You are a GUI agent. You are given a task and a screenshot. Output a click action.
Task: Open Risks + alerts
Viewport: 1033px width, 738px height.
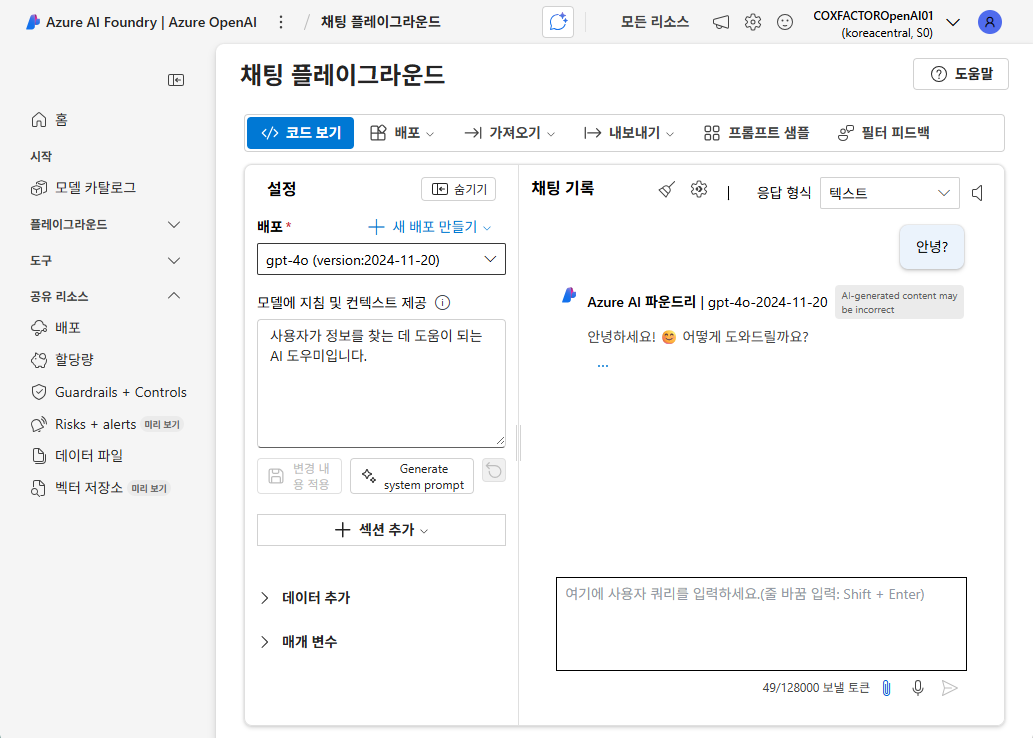tap(107, 424)
